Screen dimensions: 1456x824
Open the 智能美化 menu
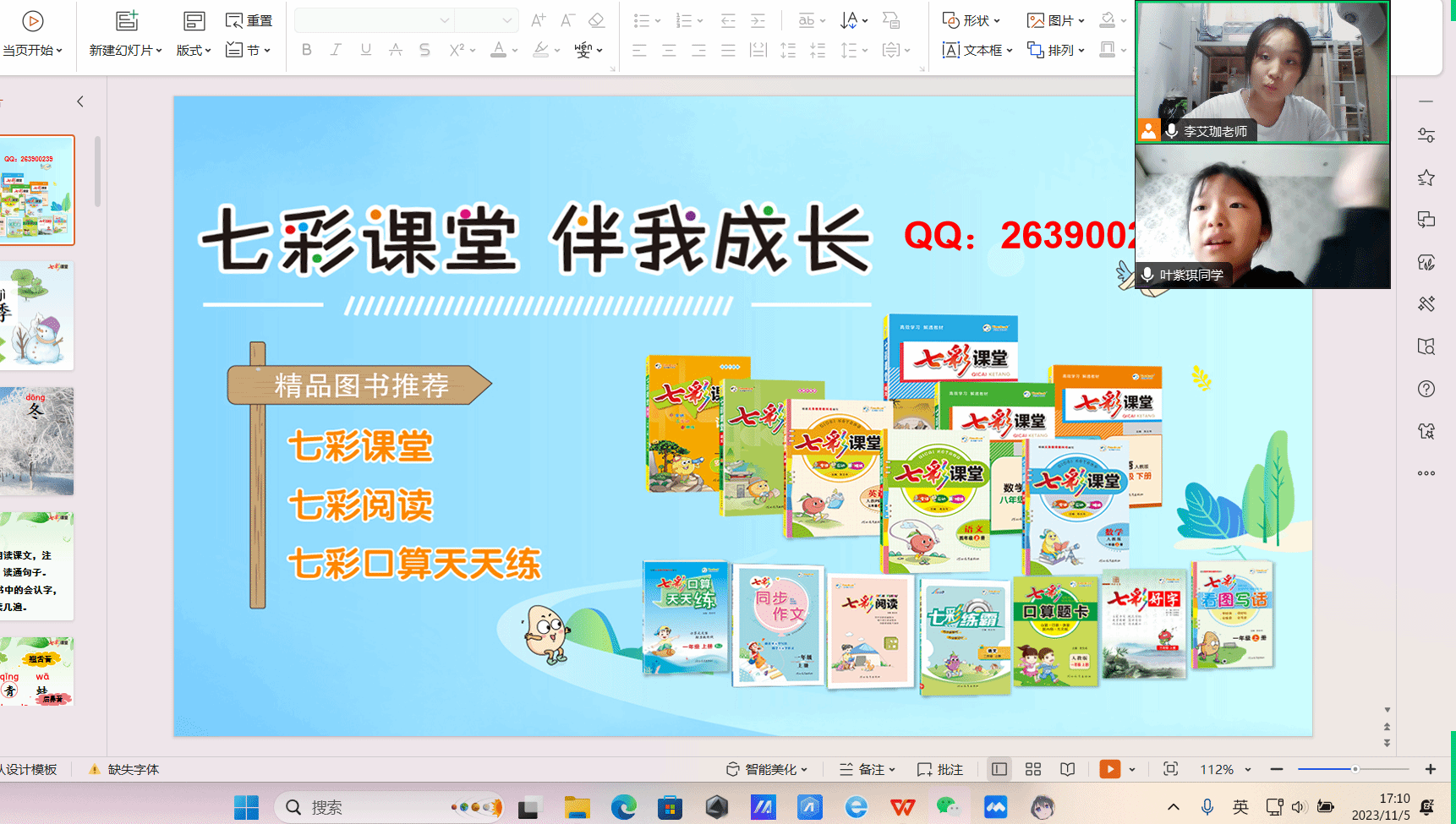click(767, 769)
